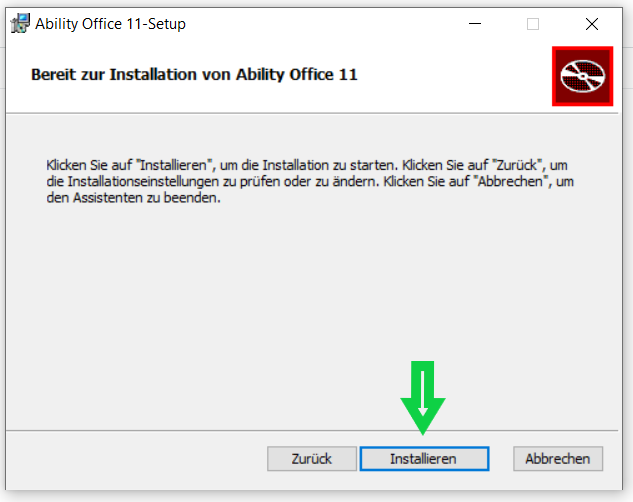Click the heading "Bereit zur Installation von Ability Office 11"
Viewport: 633px width, 502px height.
(194, 75)
